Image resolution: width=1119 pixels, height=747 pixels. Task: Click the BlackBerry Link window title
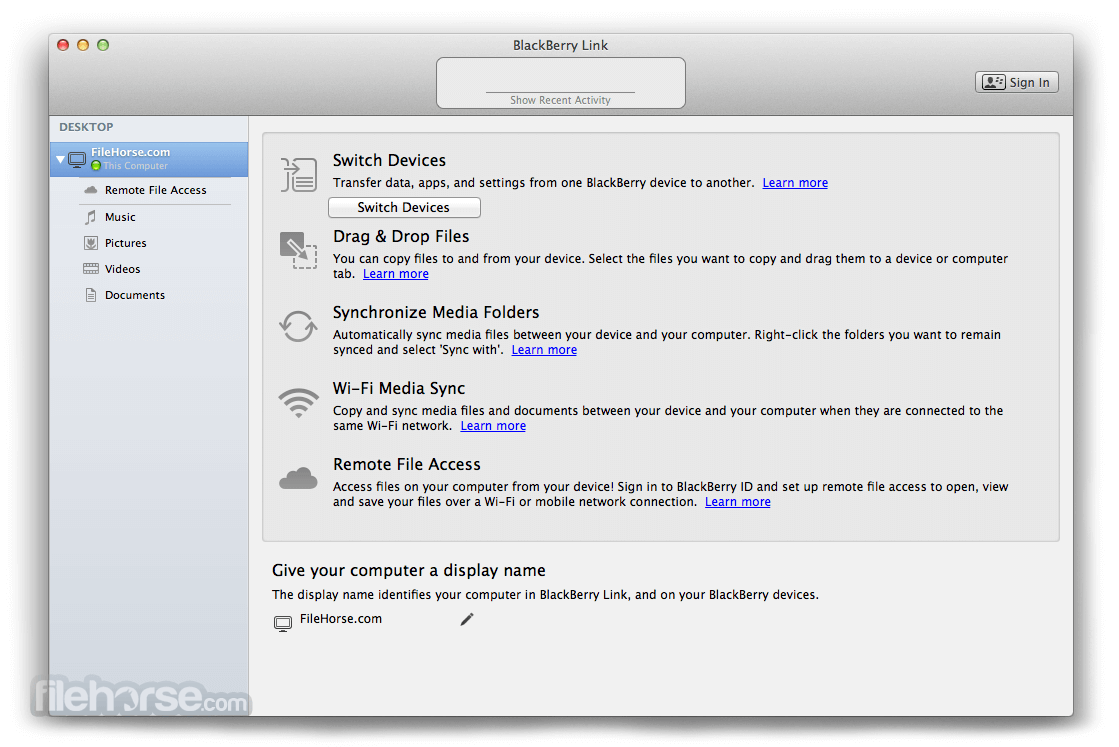[x=560, y=45]
